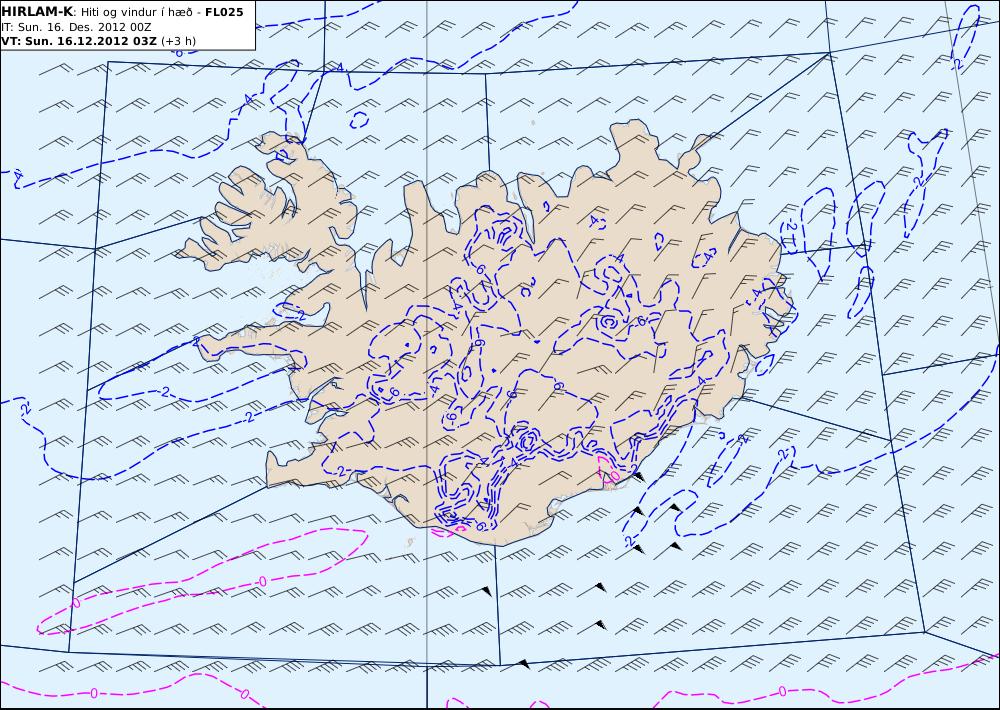
Task: Click the 'VT: Sun. 16.12.2012 03Z' valid time
Action: [78, 41]
